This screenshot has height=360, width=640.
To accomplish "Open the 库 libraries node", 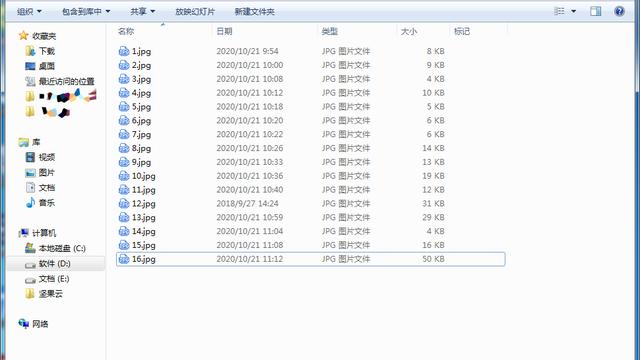I will 36,142.
